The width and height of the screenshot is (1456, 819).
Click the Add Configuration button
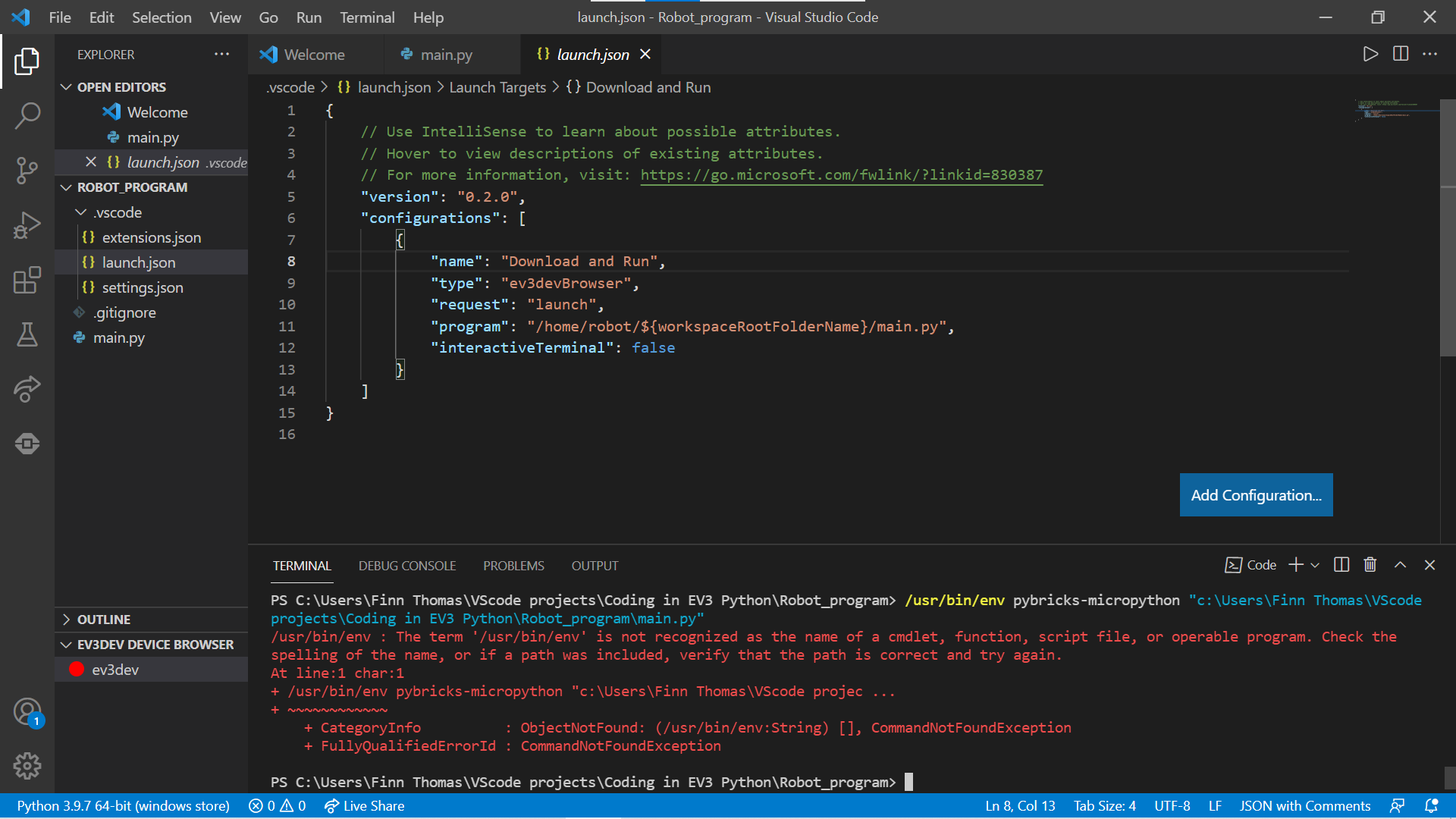pos(1256,495)
